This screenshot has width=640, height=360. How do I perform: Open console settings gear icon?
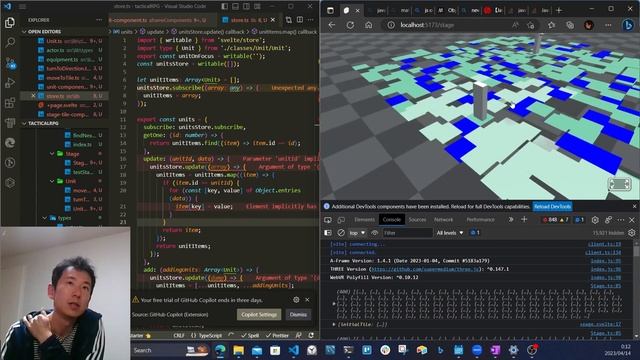pyautogui.click(x=632, y=233)
